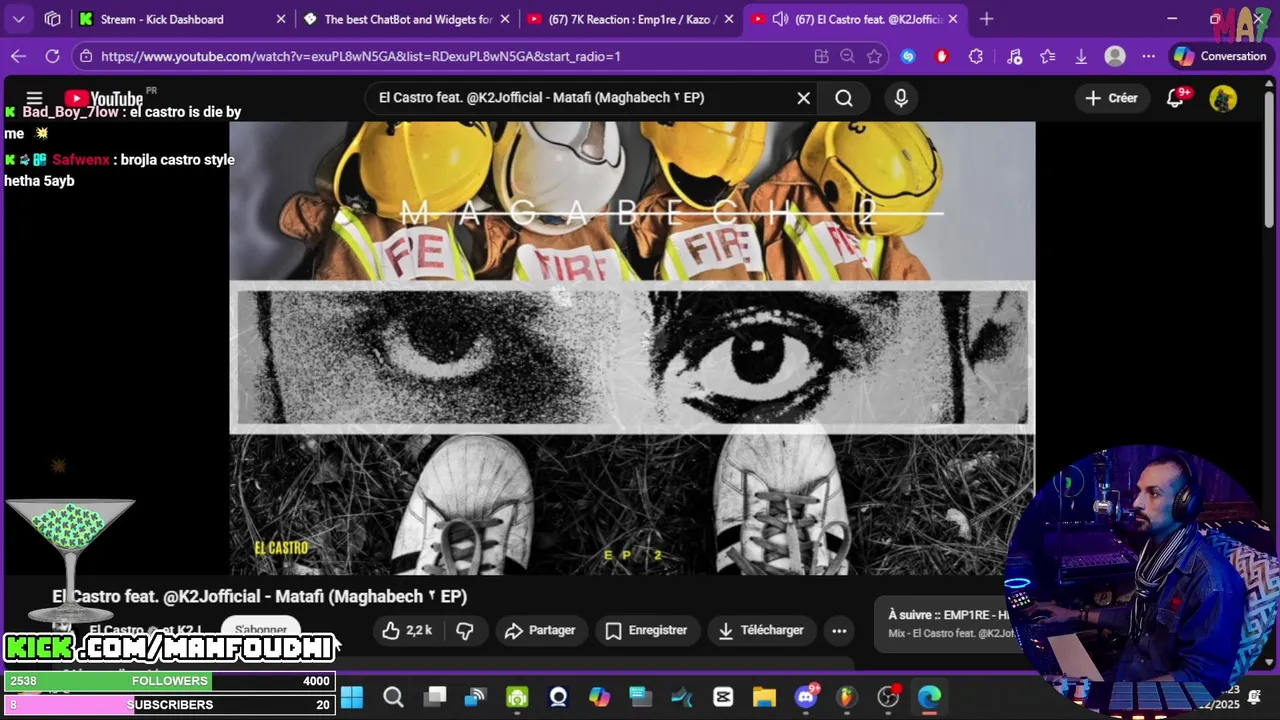Open File Explorer from taskbar
Image resolution: width=1280 pixels, height=720 pixels.
pyautogui.click(x=764, y=697)
